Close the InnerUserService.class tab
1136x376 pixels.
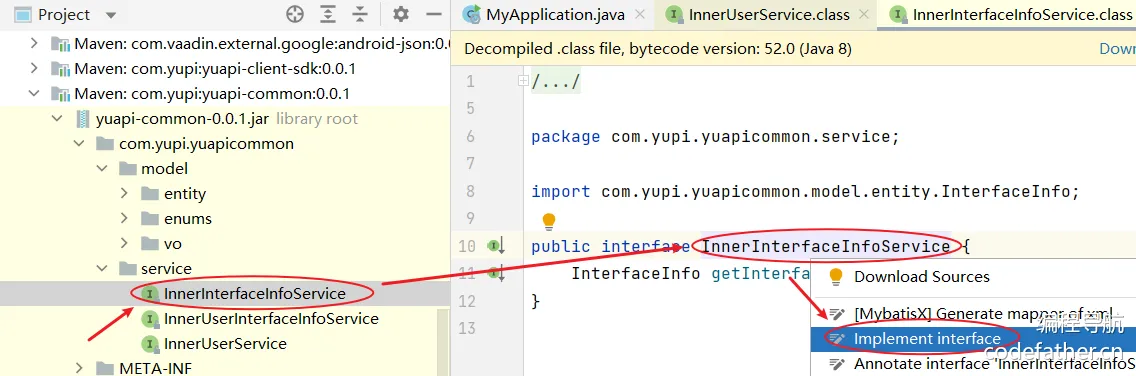point(865,14)
